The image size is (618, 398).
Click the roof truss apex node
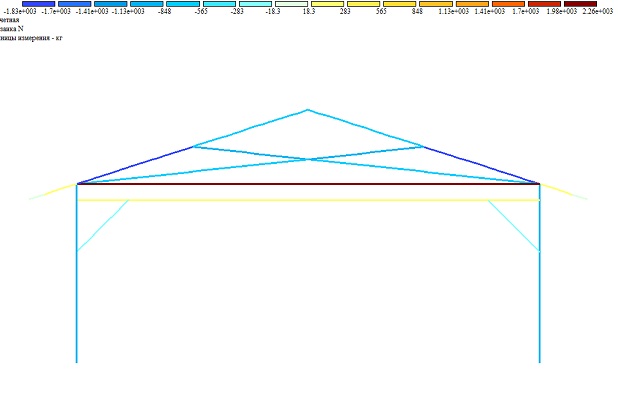pyautogui.click(x=308, y=110)
